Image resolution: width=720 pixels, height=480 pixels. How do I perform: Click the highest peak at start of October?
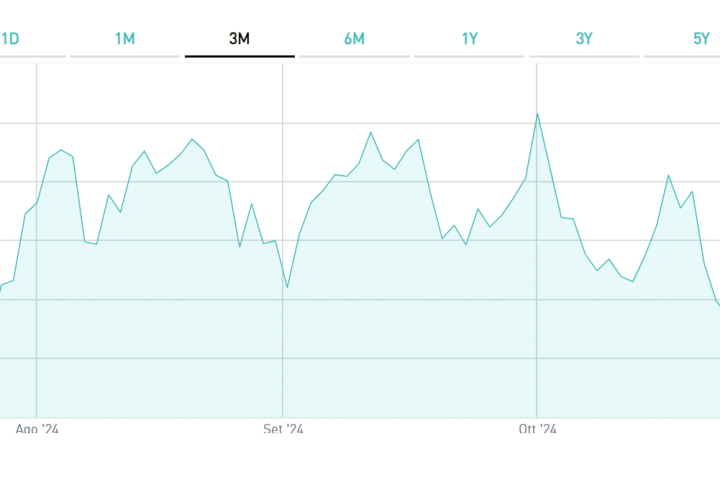pyautogui.click(x=537, y=113)
